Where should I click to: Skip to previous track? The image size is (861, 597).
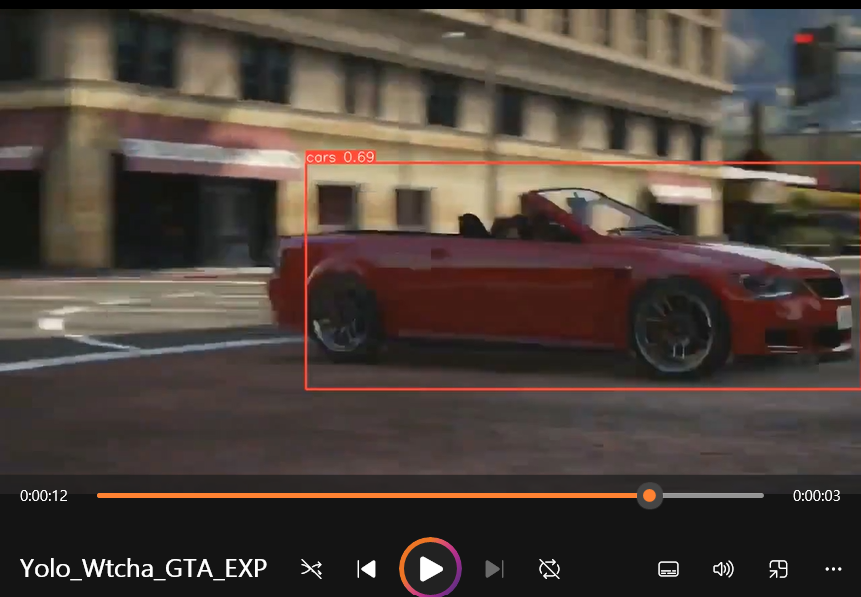[x=367, y=569]
